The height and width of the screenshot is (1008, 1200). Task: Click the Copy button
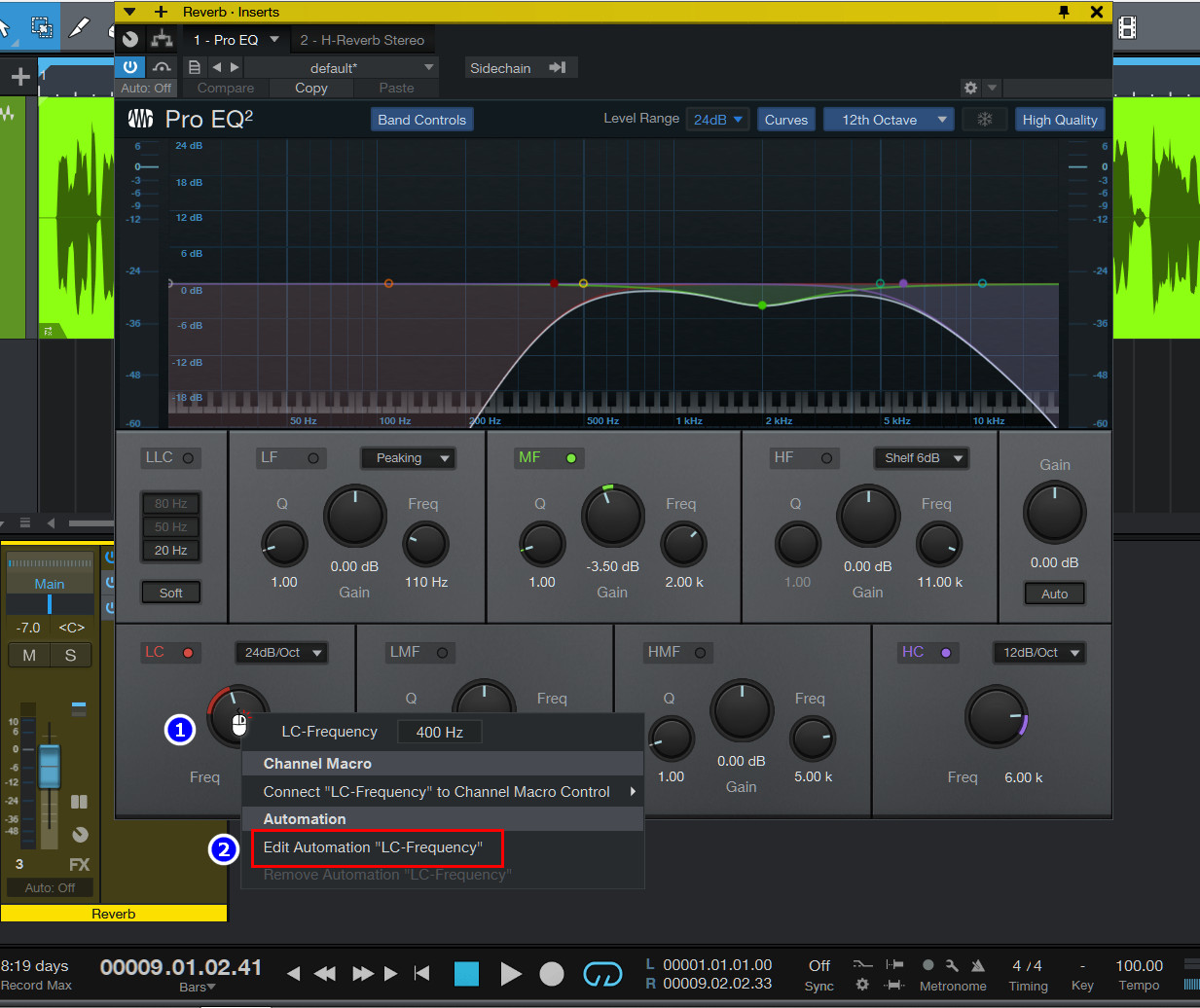point(311,88)
